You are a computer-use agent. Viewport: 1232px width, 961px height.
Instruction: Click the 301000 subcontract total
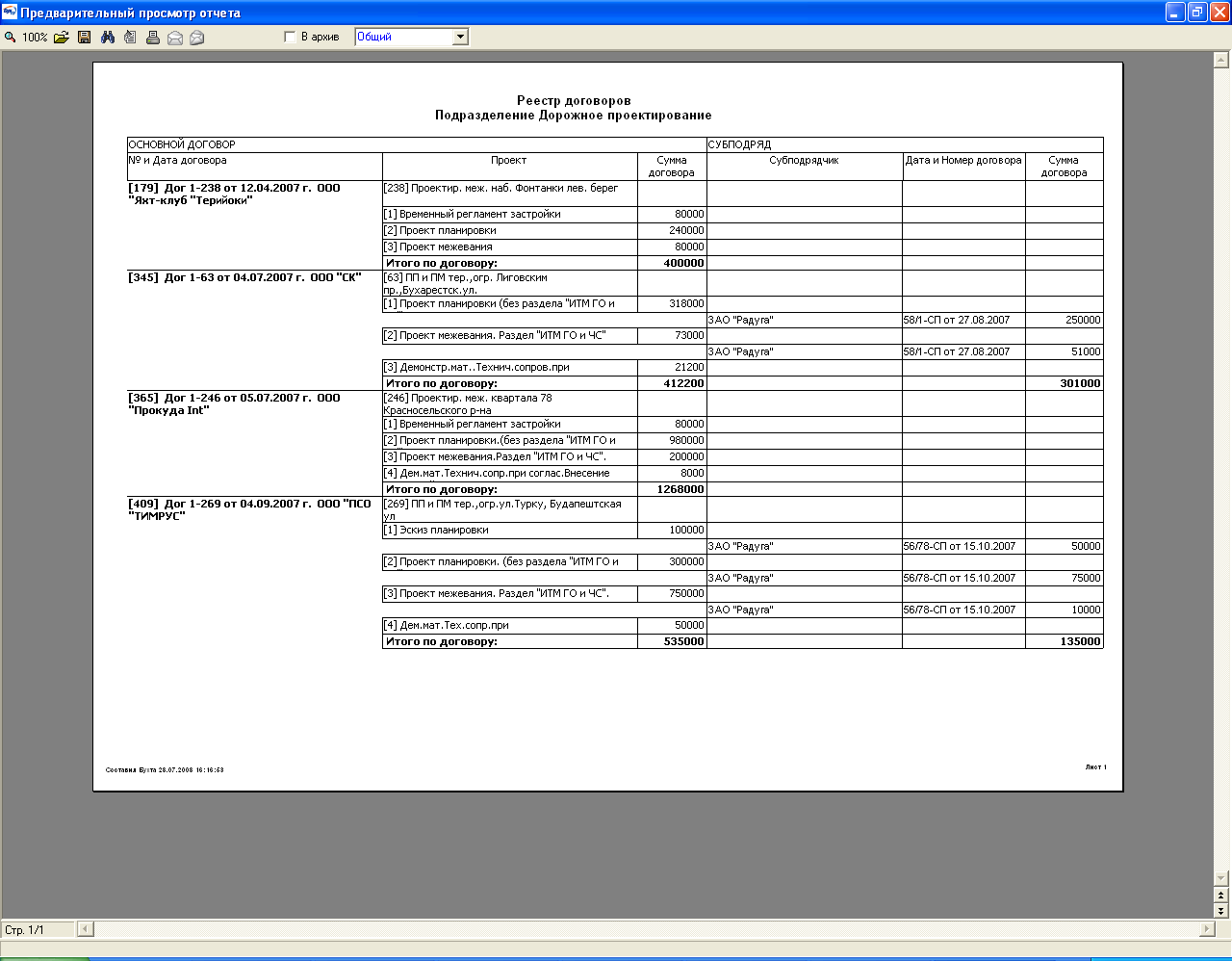click(x=1064, y=383)
